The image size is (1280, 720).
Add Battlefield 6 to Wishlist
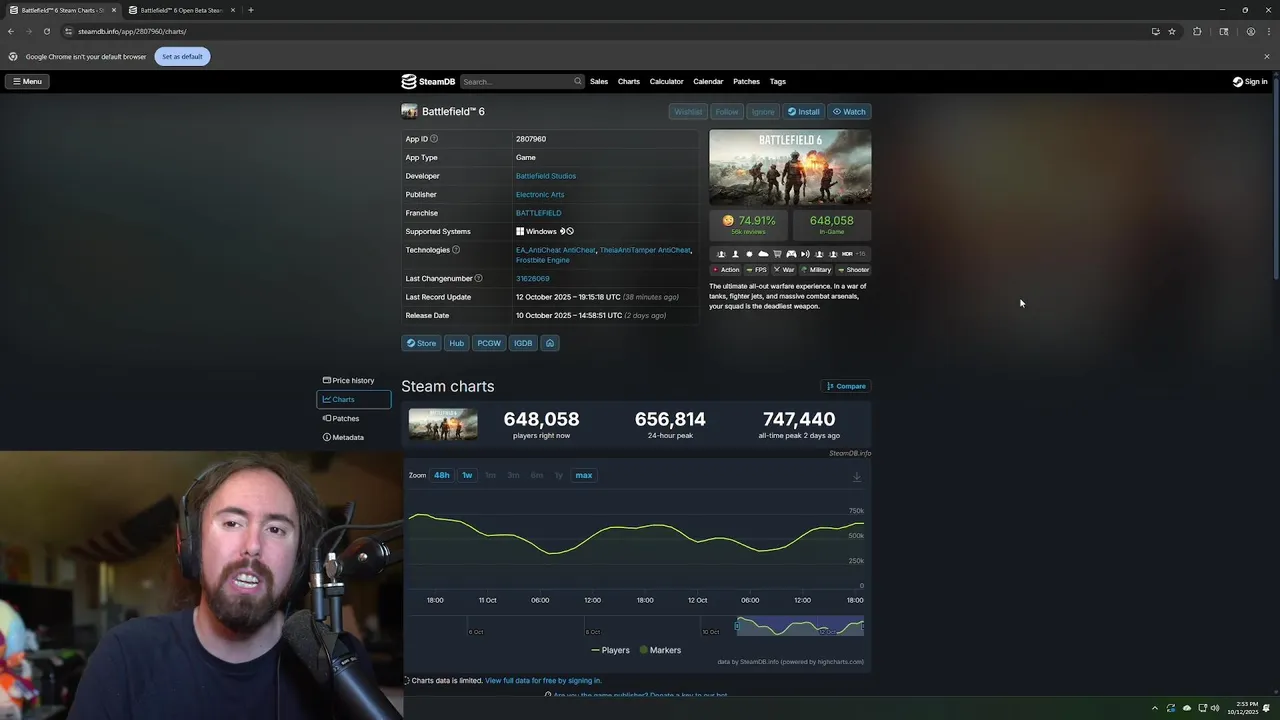(x=687, y=112)
